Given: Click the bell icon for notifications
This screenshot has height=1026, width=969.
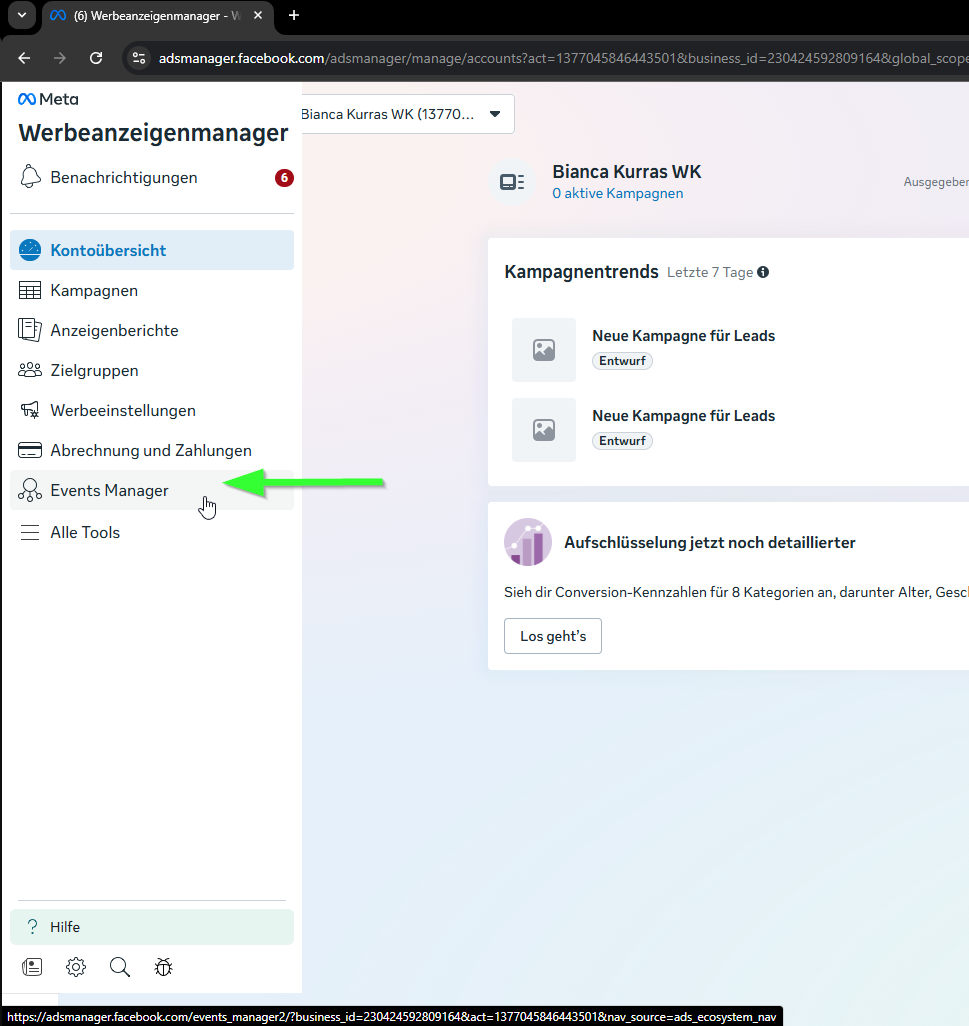Looking at the screenshot, I should [30, 177].
